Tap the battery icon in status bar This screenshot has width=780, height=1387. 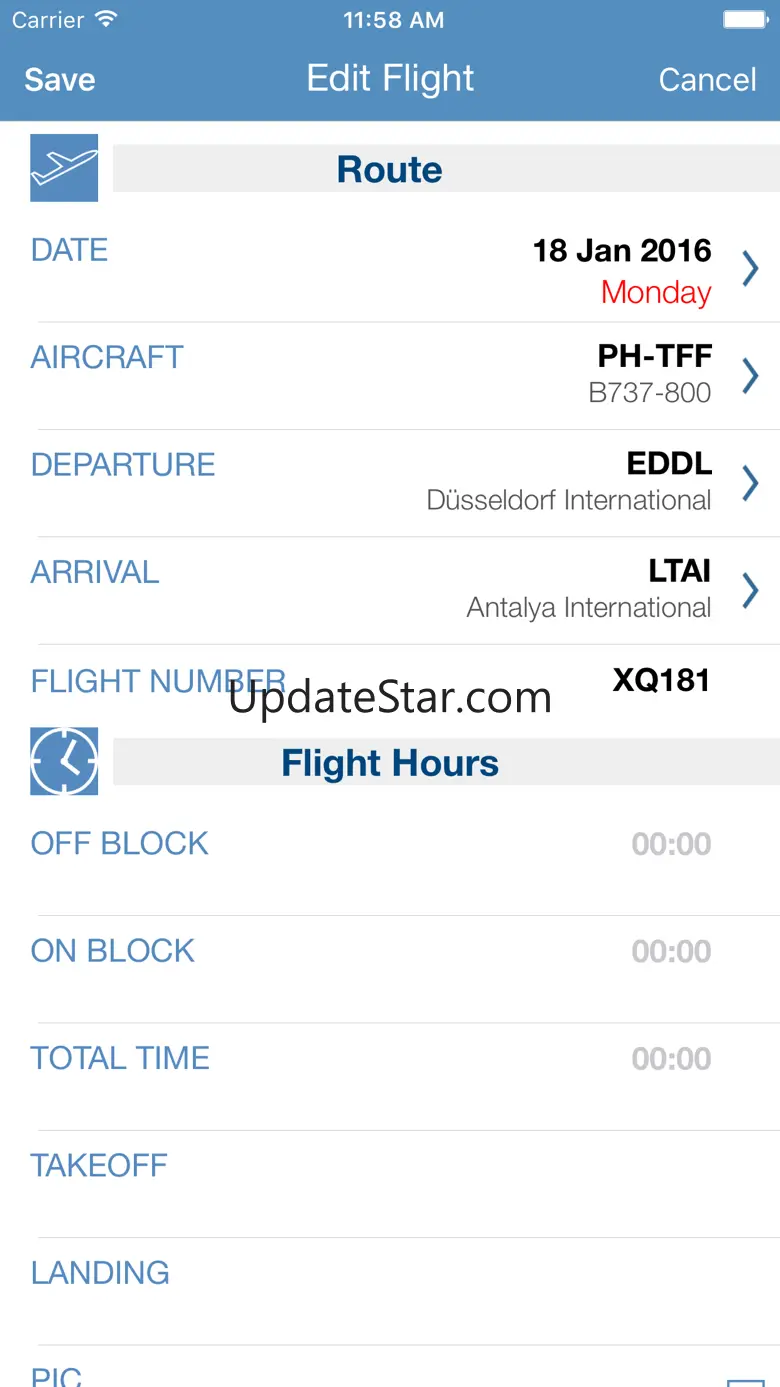coord(745,20)
